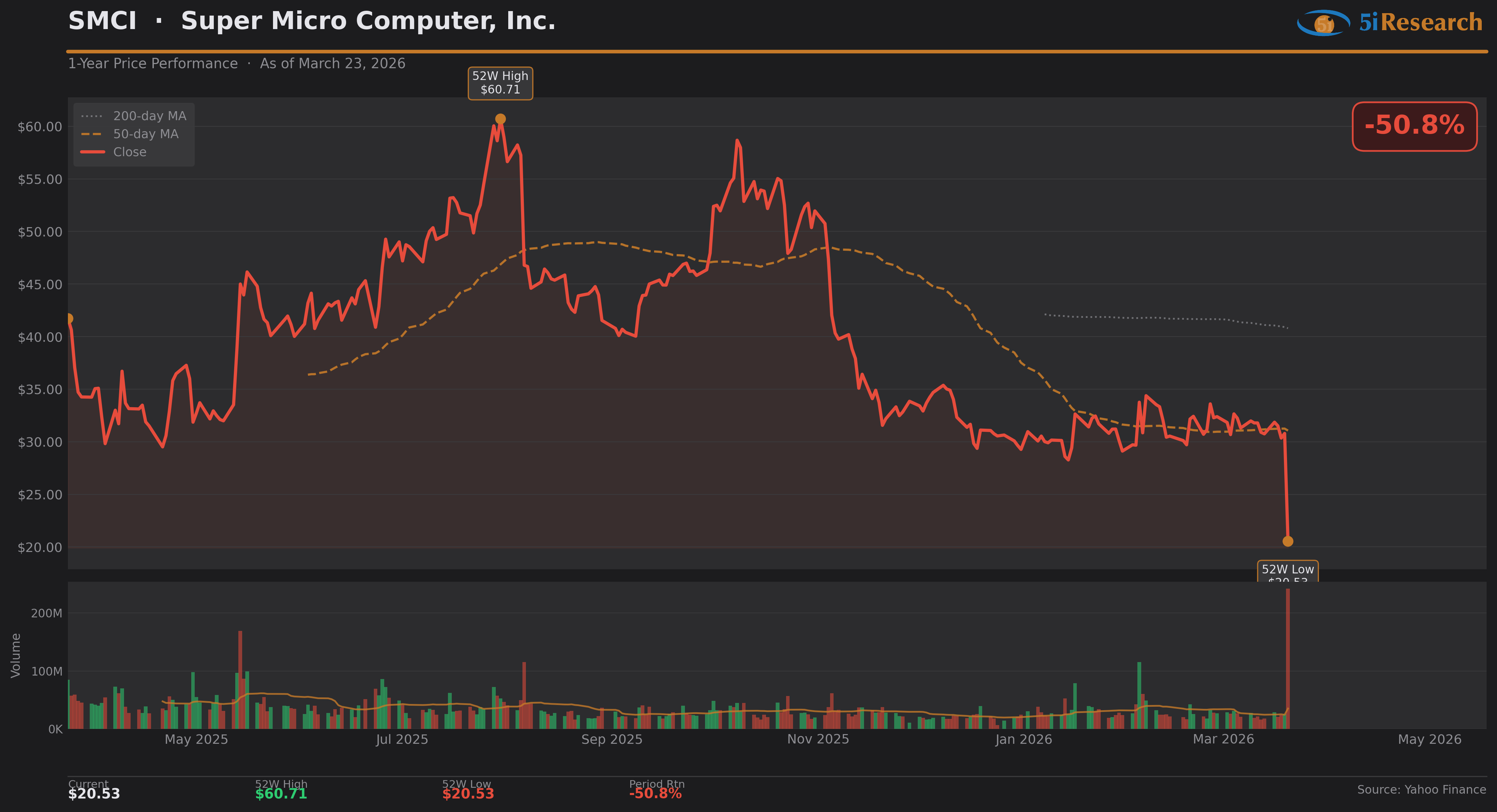
Task: Toggle the 50-day MA legend entry
Action: pos(145,134)
